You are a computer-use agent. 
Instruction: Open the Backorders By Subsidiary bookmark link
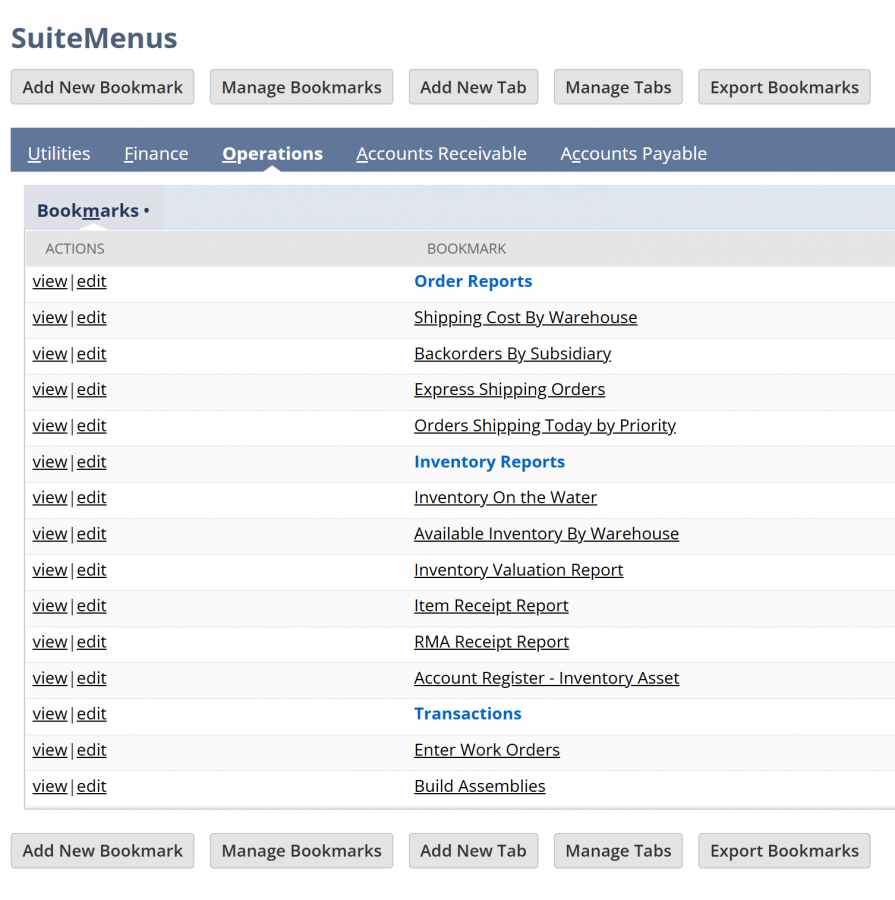(x=512, y=353)
